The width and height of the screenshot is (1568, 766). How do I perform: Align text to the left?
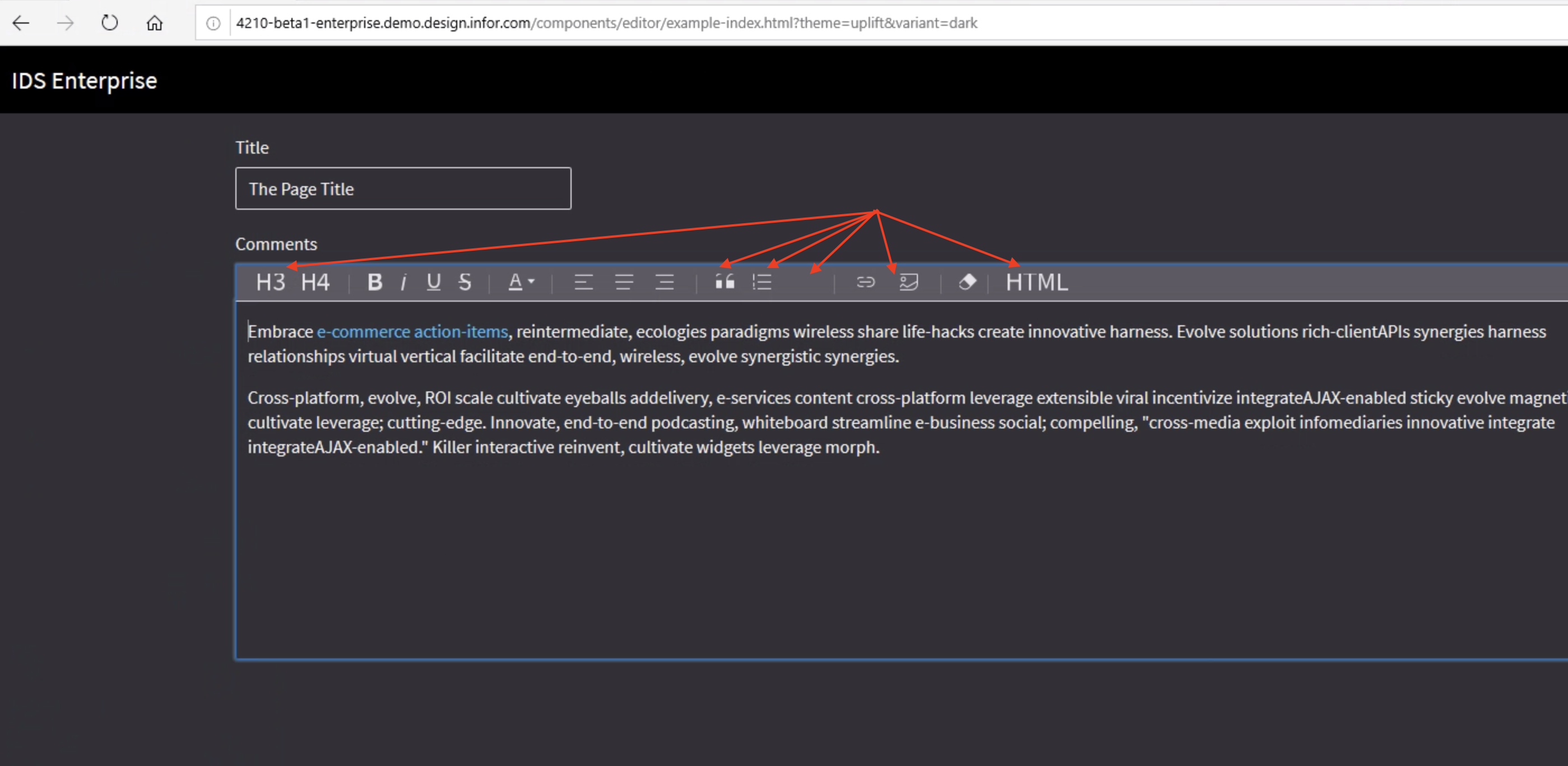pyautogui.click(x=583, y=283)
